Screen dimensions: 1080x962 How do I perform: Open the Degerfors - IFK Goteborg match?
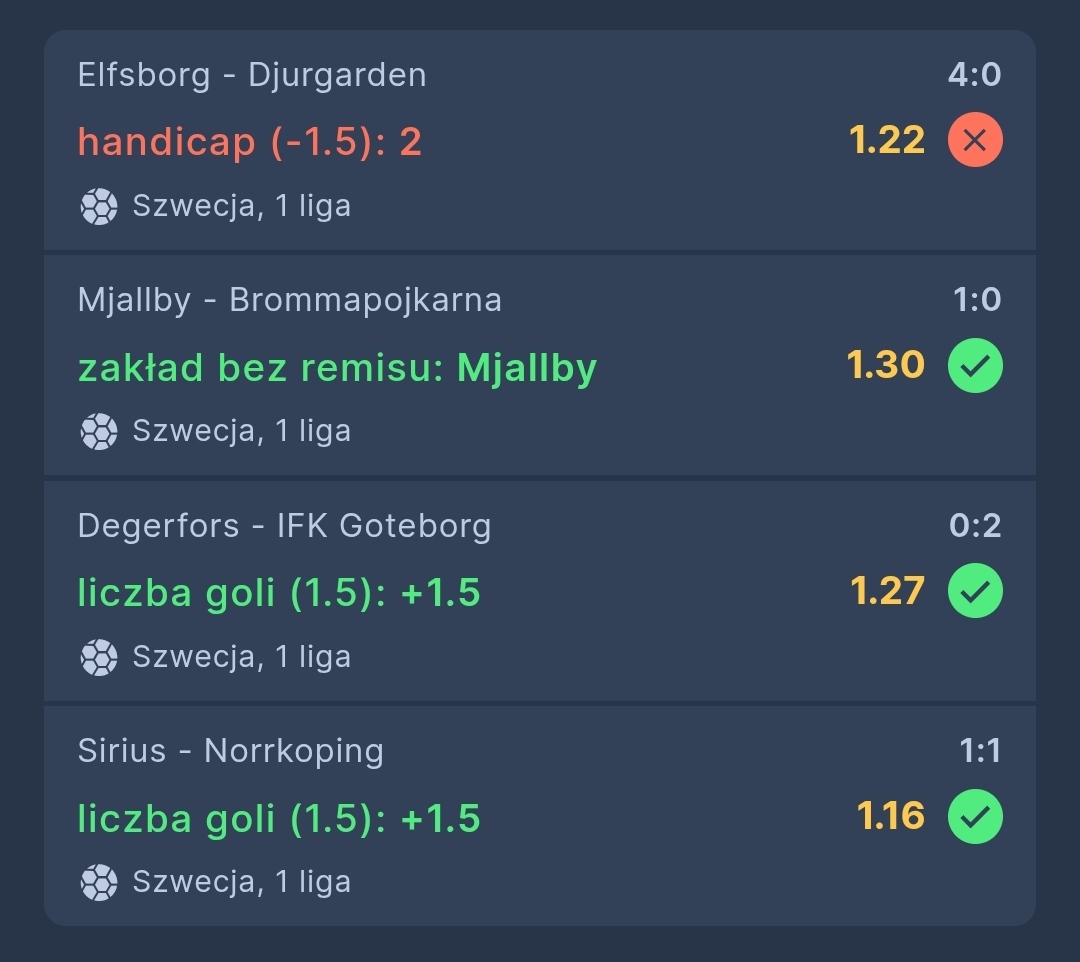point(284,526)
